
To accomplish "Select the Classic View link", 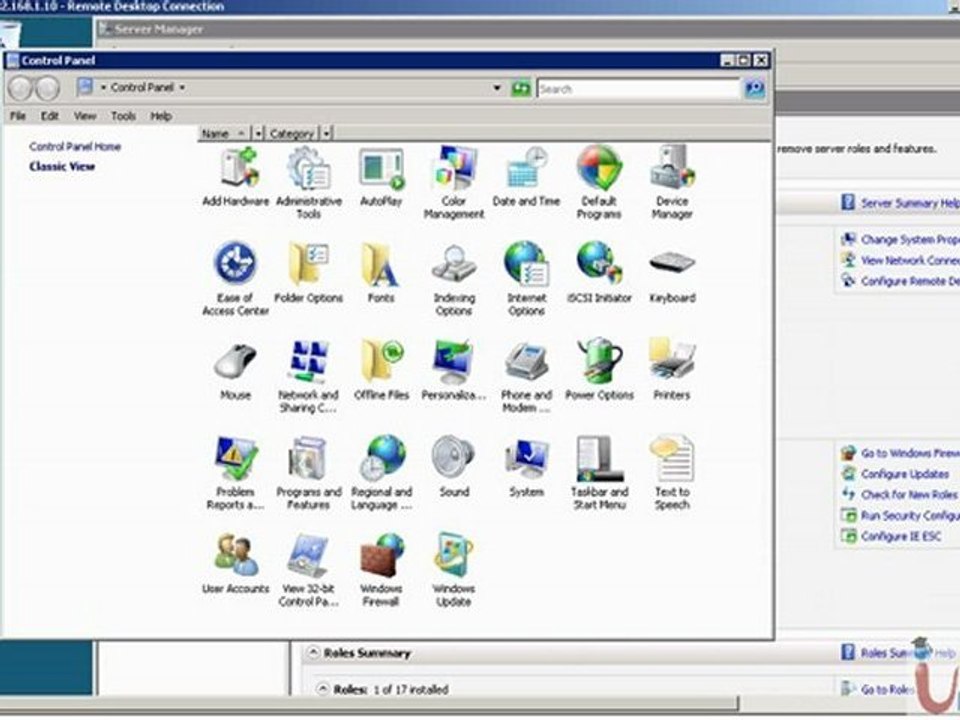I will (62, 166).
